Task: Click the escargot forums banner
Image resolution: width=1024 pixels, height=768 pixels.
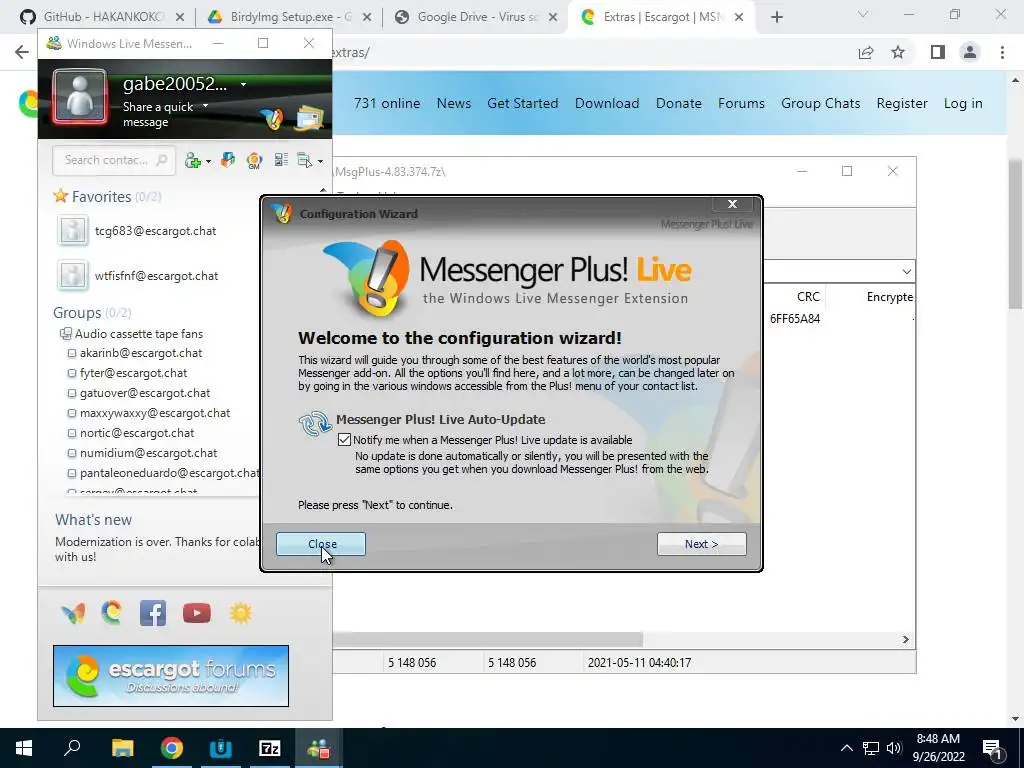Action: point(170,676)
